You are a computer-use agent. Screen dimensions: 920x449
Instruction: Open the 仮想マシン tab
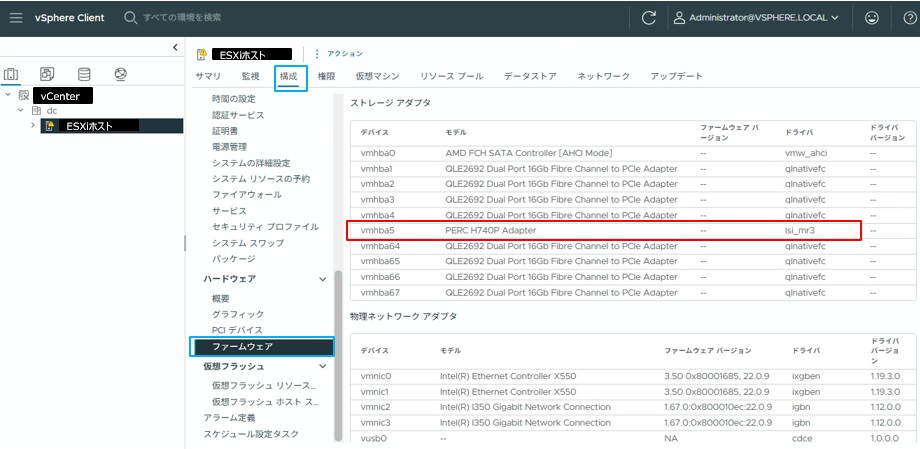(377, 76)
